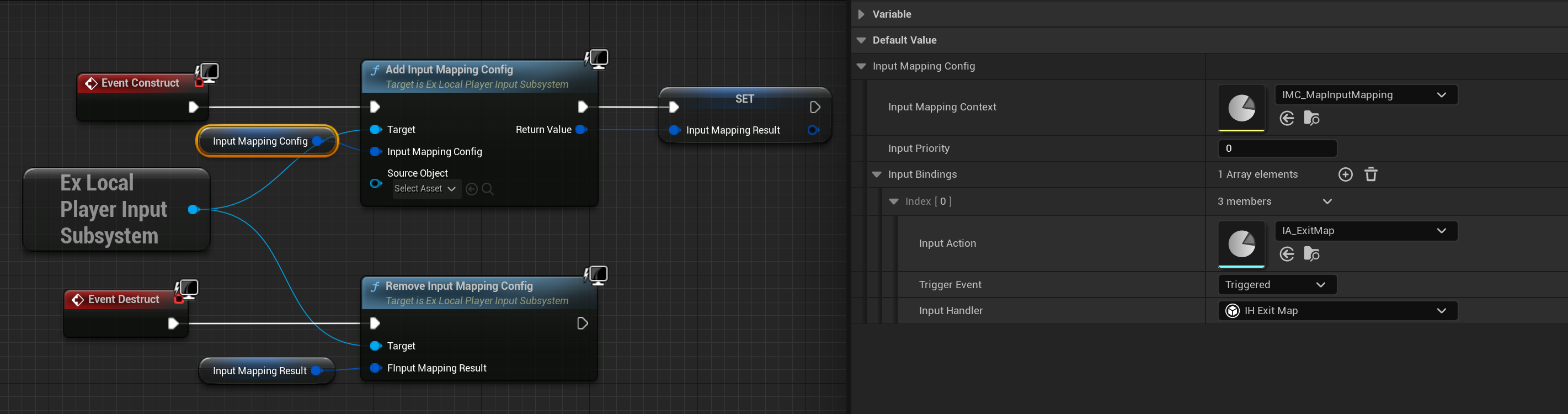This screenshot has width=1568, height=414.
Task: Open the Select Asset dropdown for Source Object
Action: tap(425, 189)
